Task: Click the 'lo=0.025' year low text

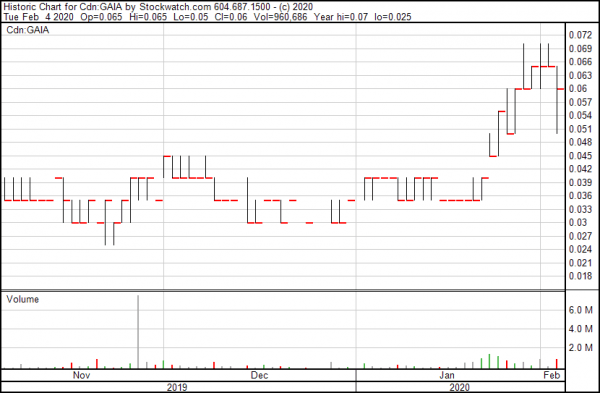Action: tap(393, 17)
